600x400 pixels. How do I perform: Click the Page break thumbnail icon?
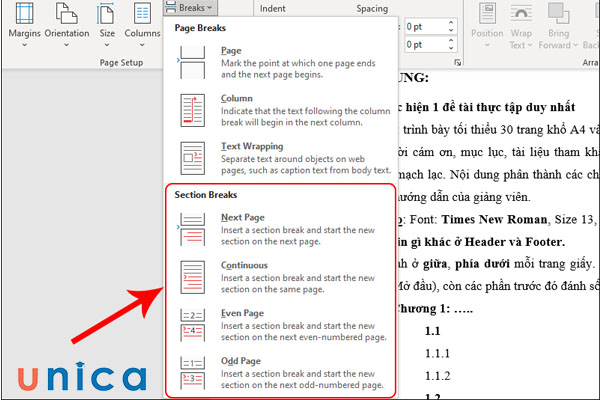(x=192, y=62)
